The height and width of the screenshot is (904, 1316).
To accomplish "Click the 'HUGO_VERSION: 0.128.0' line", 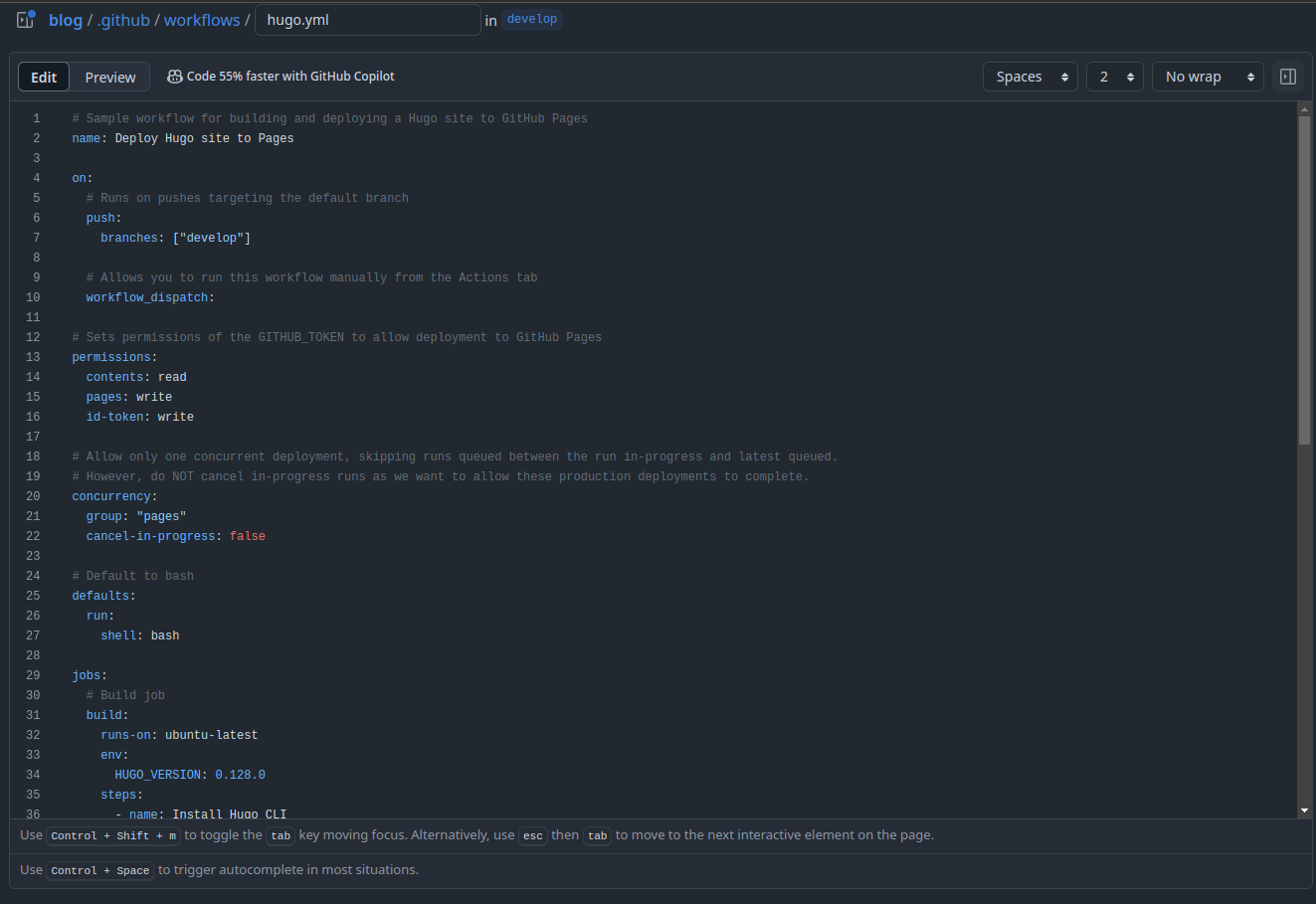I will [x=190, y=775].
